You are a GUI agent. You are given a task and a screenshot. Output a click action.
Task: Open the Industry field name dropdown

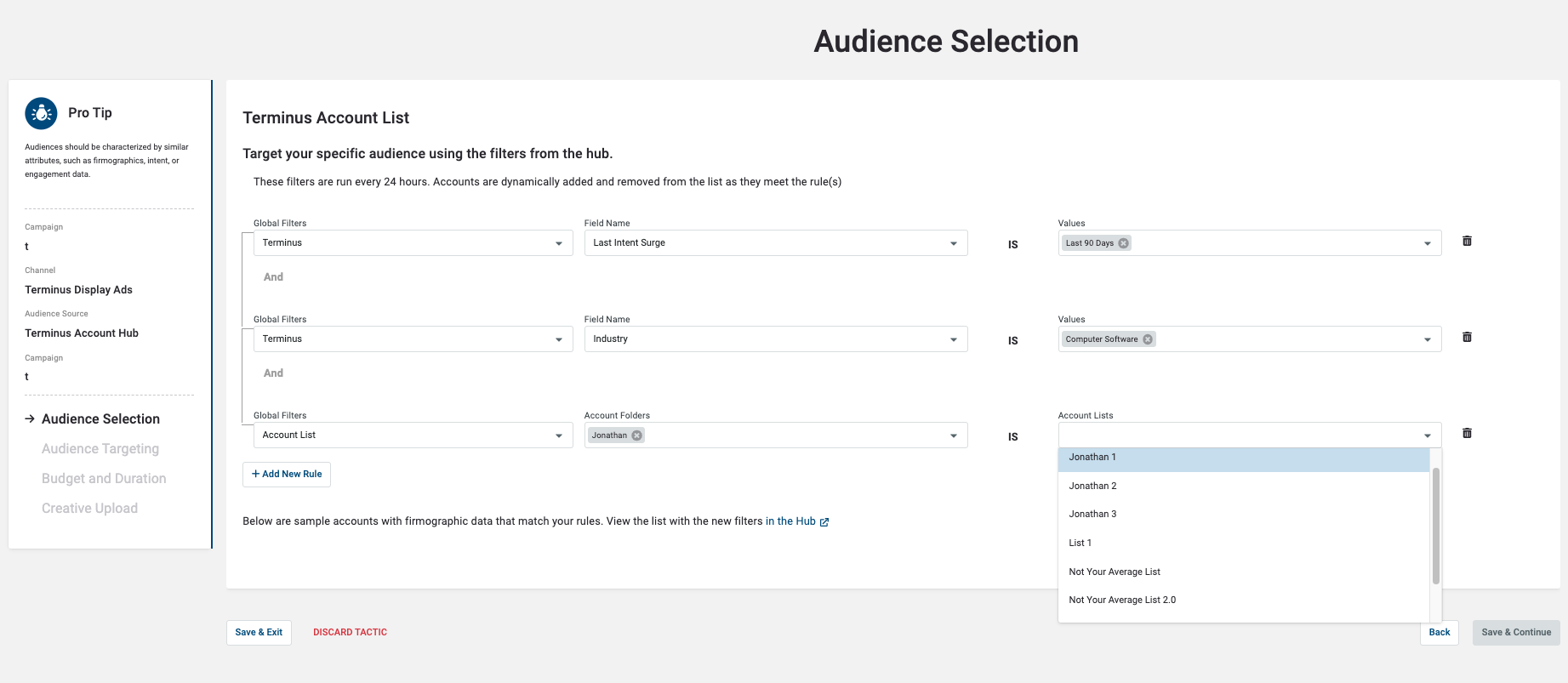[776, 339]
